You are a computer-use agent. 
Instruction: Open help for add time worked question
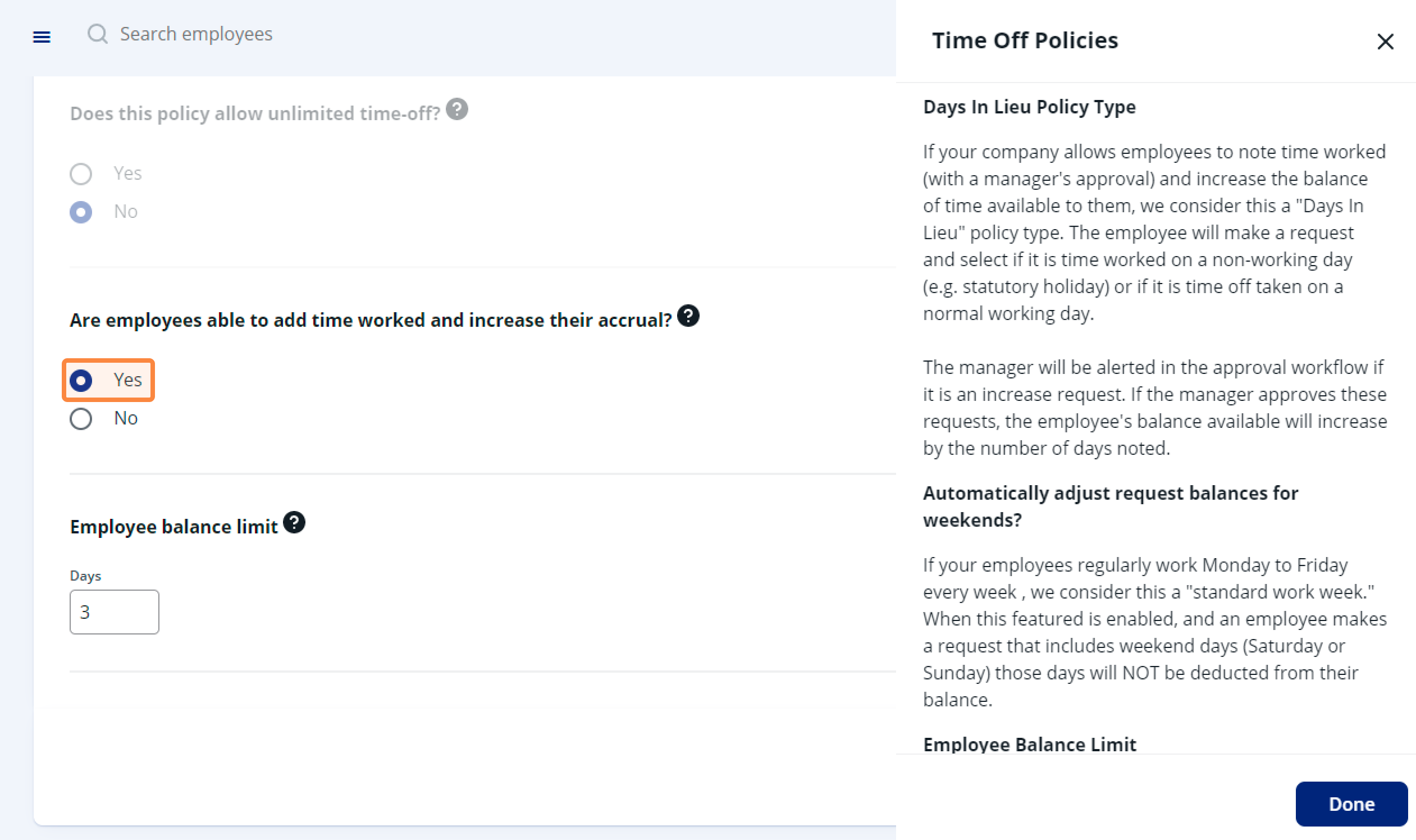coord(688,316)
